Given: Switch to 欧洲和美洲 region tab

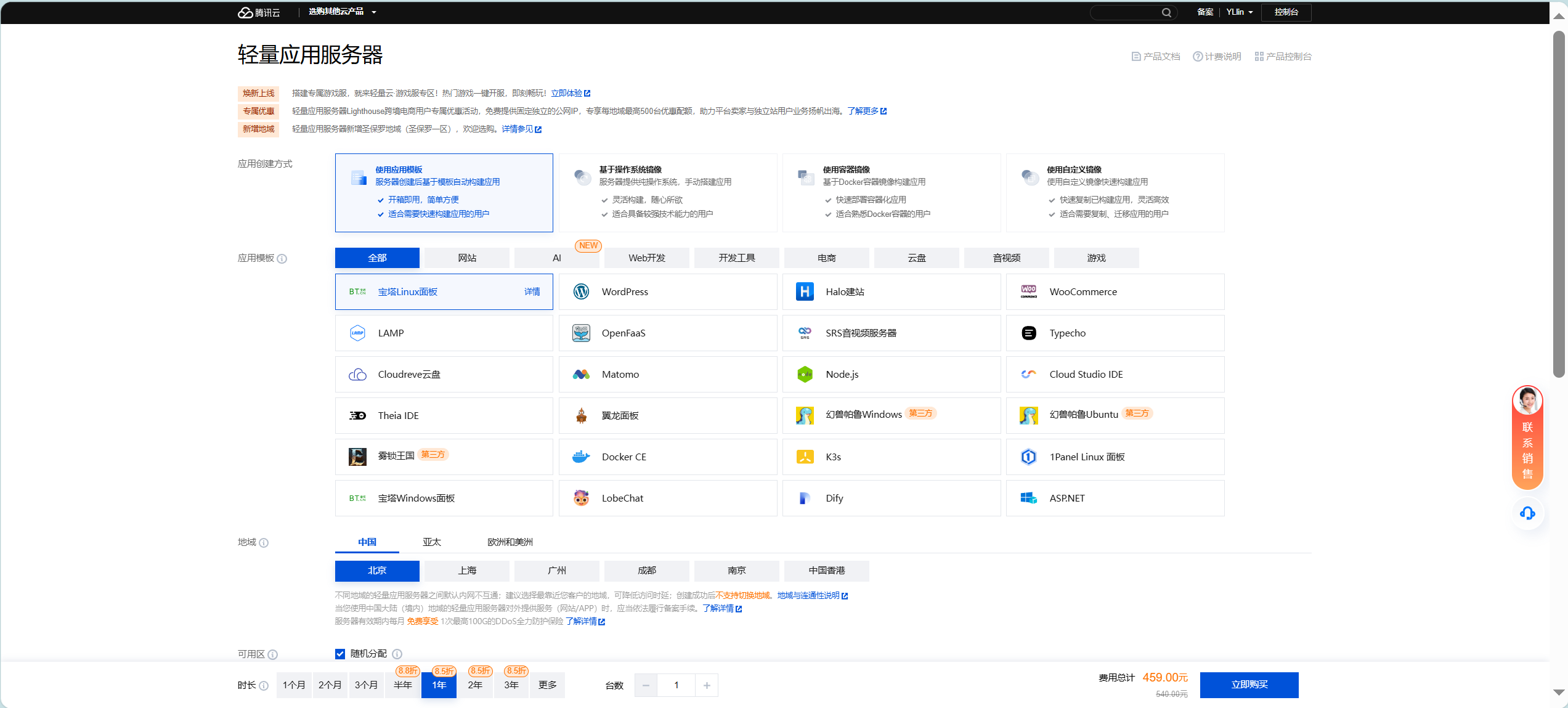Looking at the screenshot, I should tap(510, 542).
